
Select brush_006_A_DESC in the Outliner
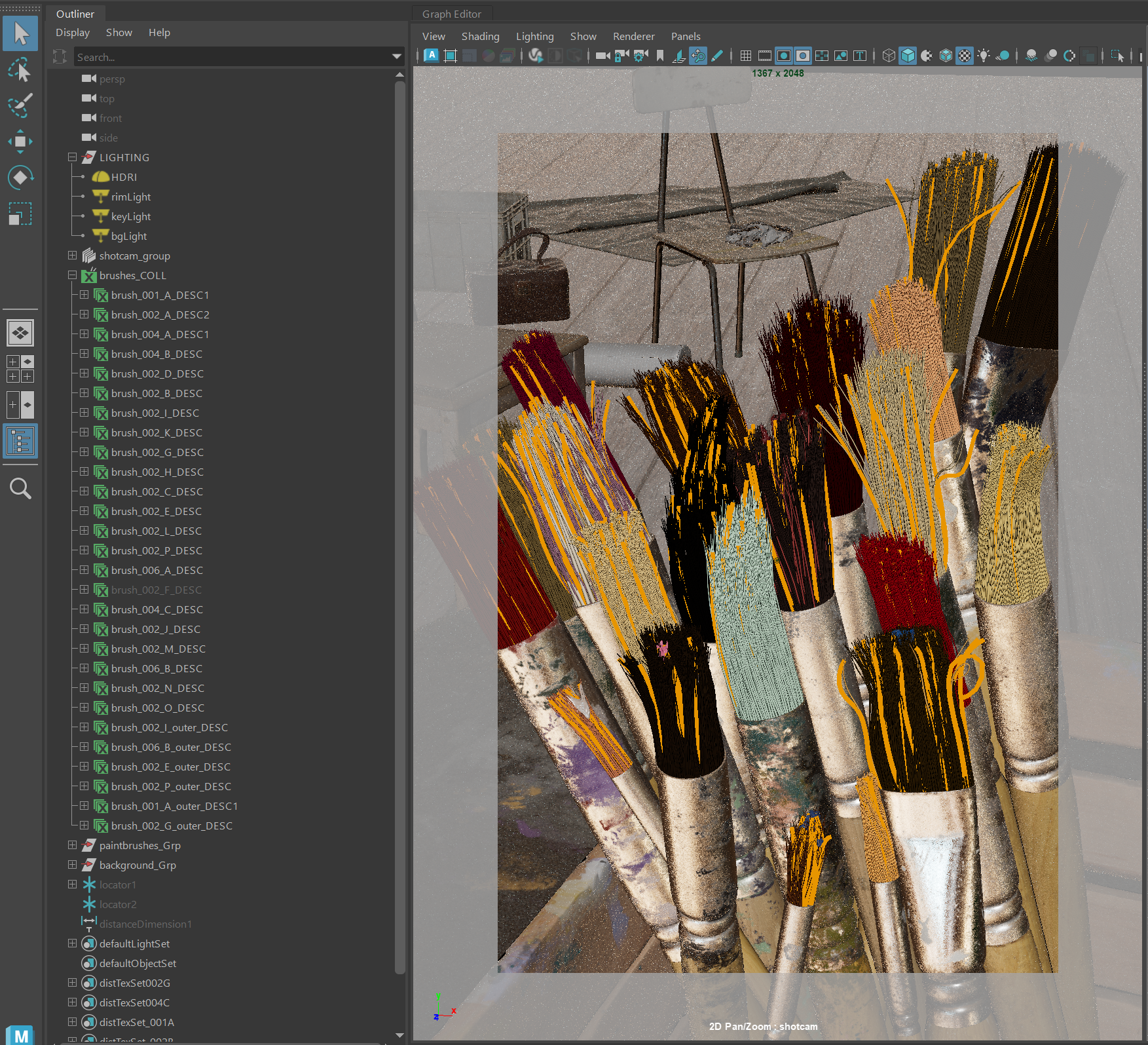click(157, 570)
